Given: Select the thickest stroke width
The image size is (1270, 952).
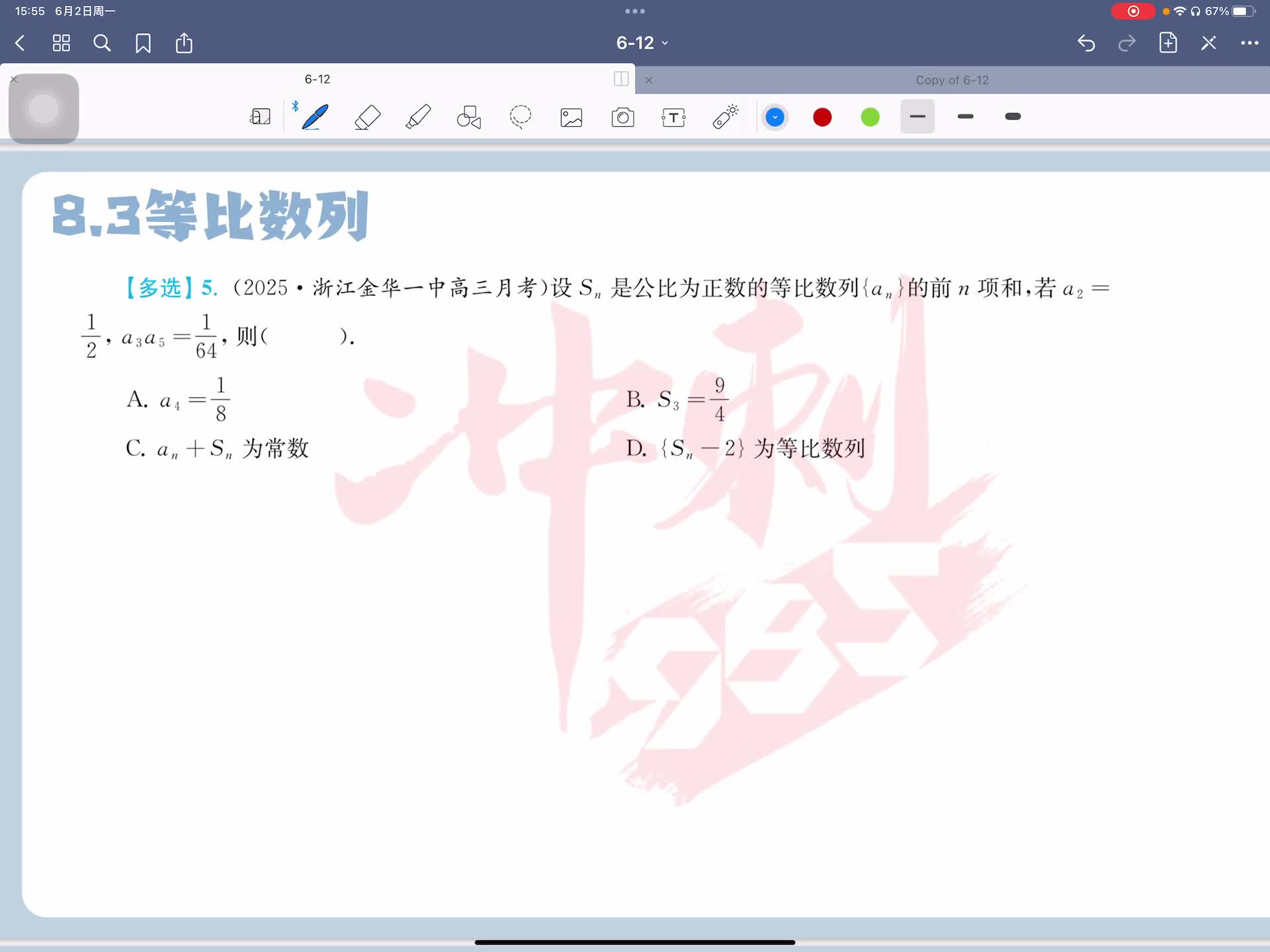Looking at the screenshot, I should point(1012,117).
